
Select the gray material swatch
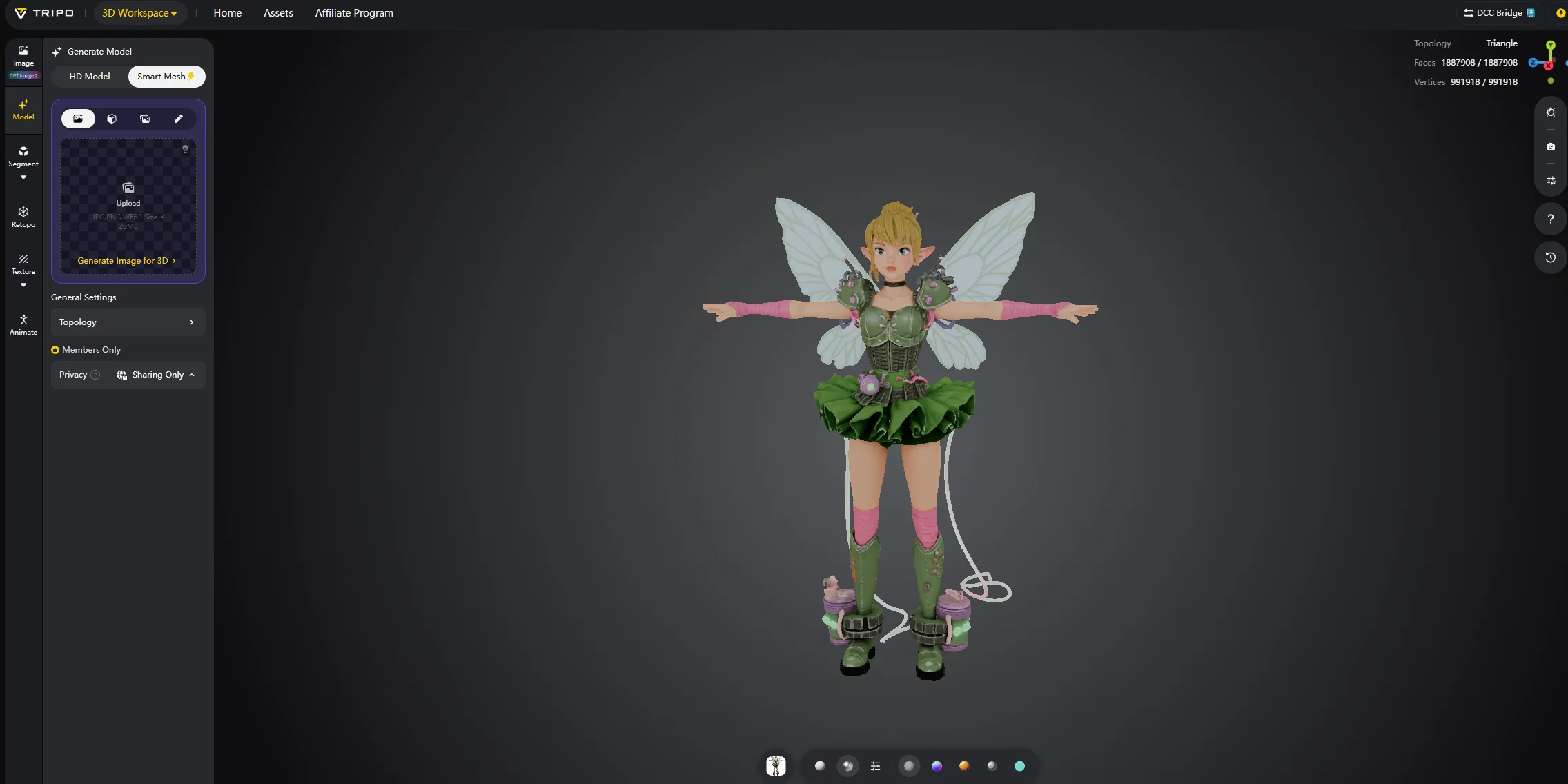[x=909, y=766]
